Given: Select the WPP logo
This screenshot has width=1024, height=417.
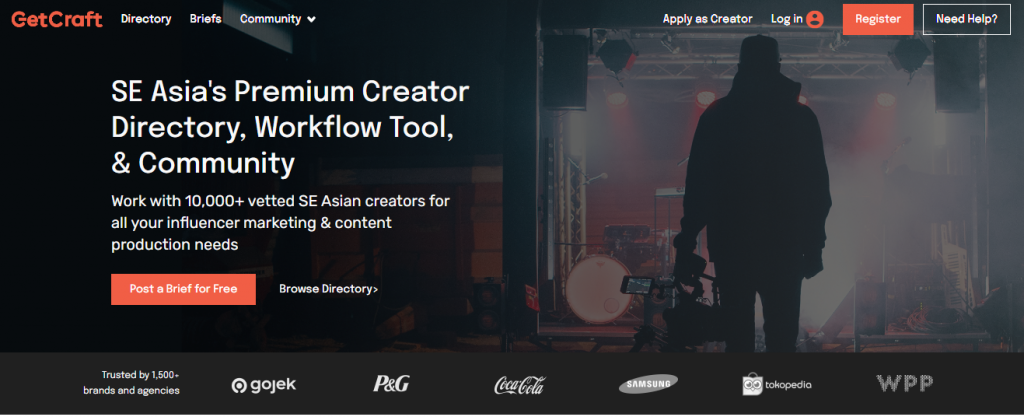Looking at the screenshot, I should coord(904,383).
